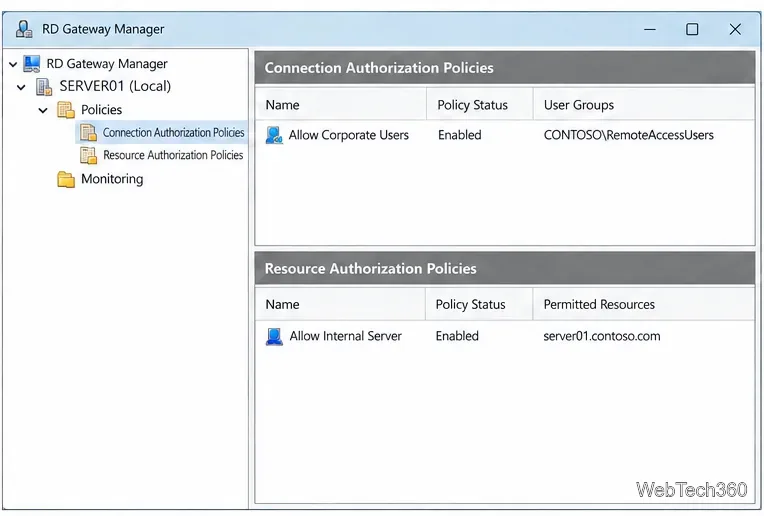Click the RD Gateway Manager root node icon
This screenshot has width=764, height=516.
point(32,64)
